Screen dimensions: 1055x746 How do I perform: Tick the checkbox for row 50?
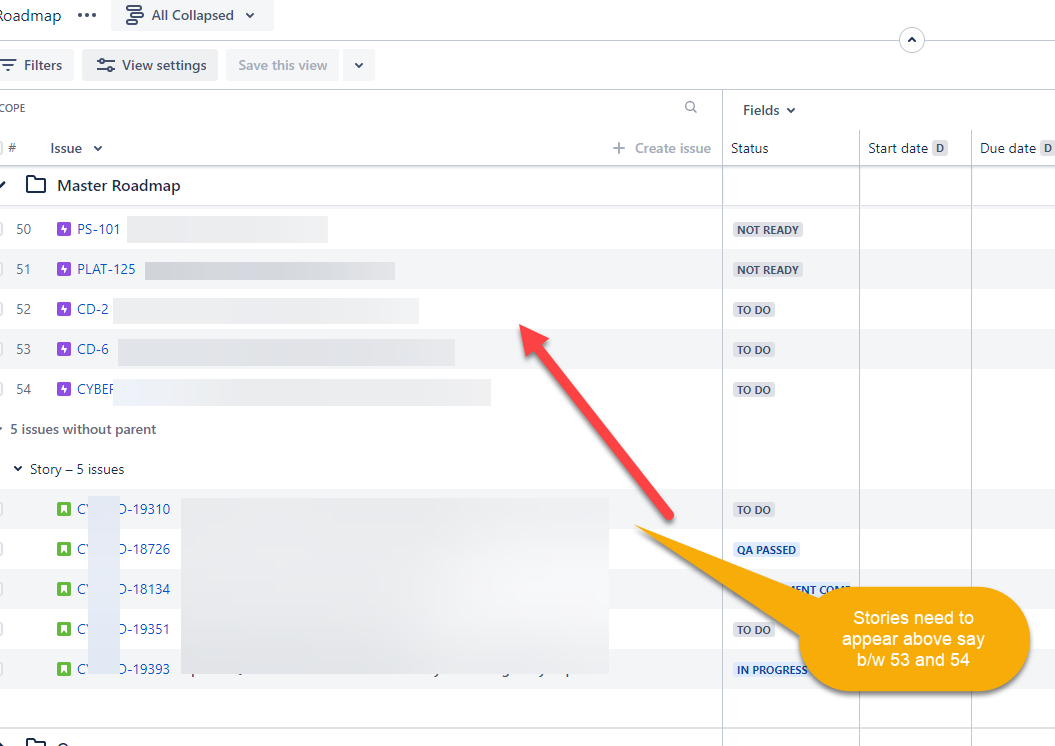0,229
